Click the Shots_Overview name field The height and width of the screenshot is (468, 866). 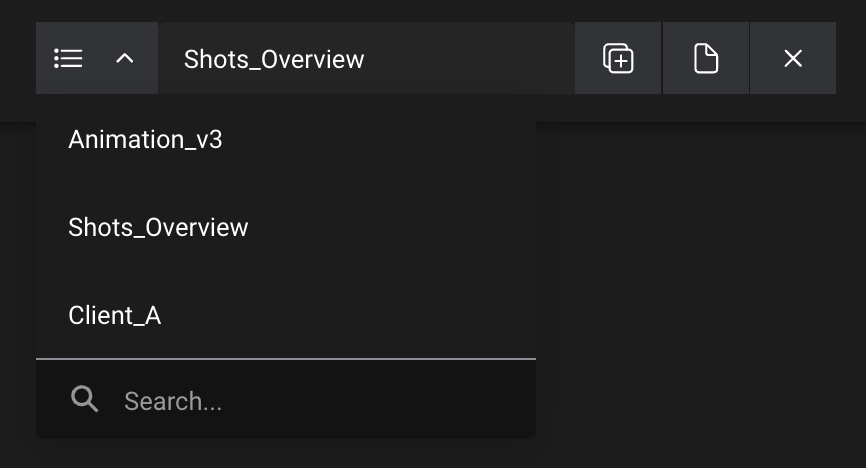(x=366, y=59)
